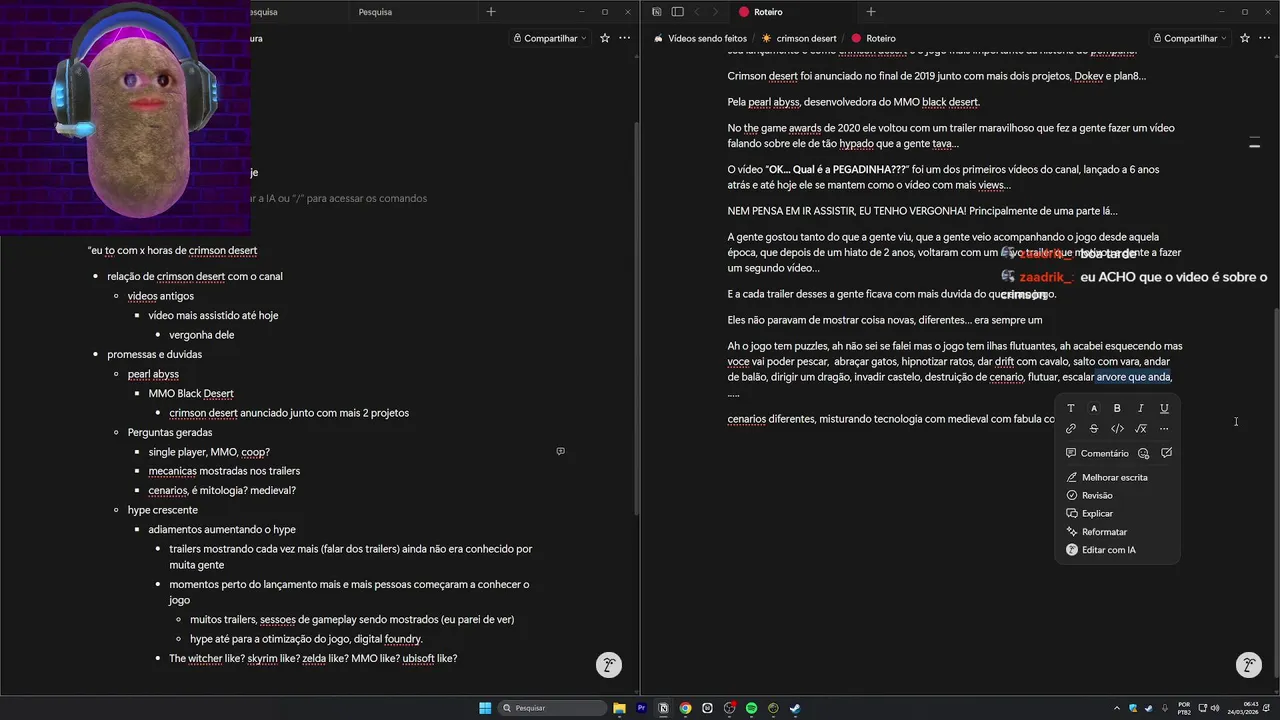Open Compartilhar dropdown in right window

1193,38
